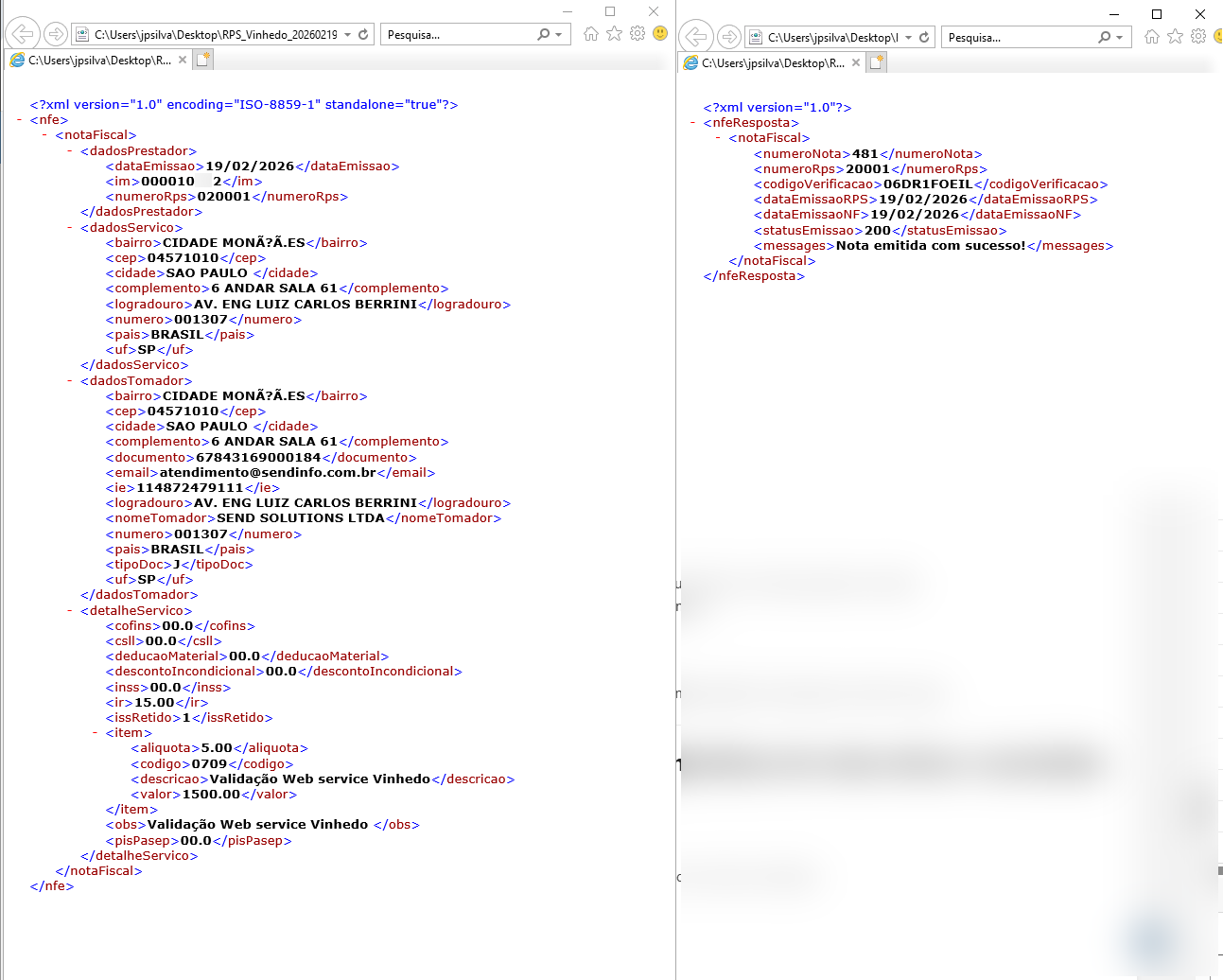Collapse the nfeResposta root node
1223x980 pixels.
[x=693, y=123]
